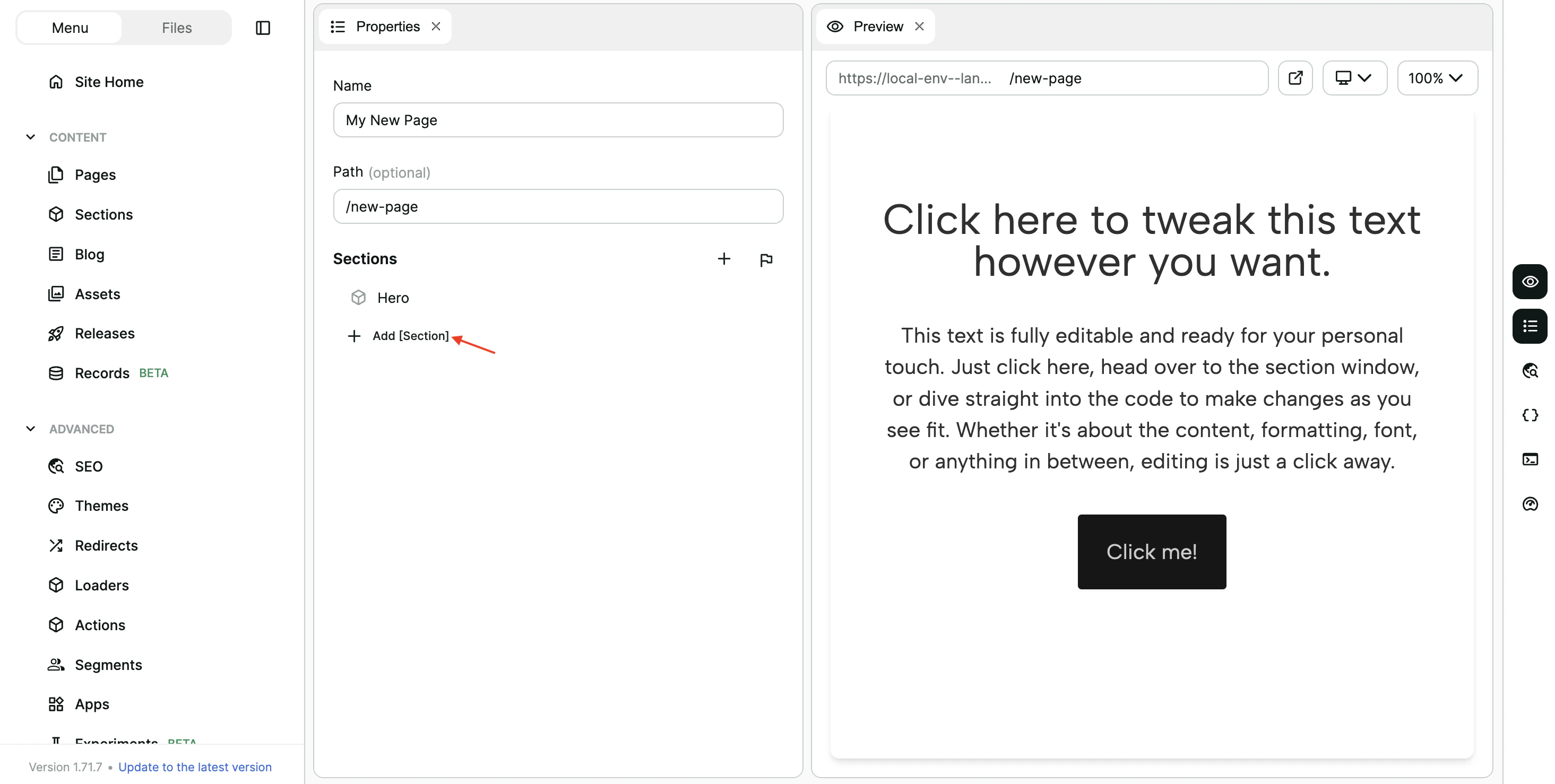Open Records (BETA) from sidebar
This screenshot has width=1555, height=784.
click(x=101, y=373)
